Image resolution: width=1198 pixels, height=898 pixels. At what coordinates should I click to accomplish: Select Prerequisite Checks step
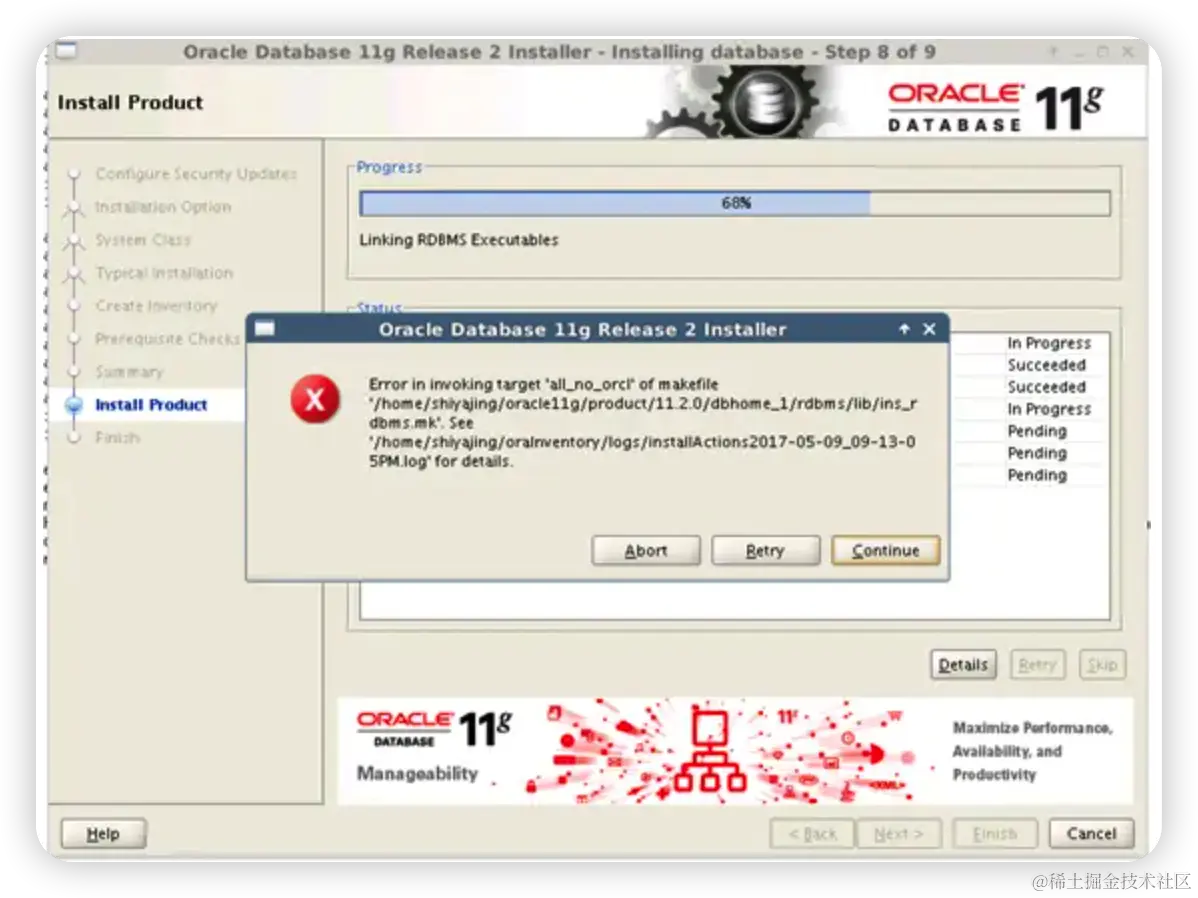(167, 339)
